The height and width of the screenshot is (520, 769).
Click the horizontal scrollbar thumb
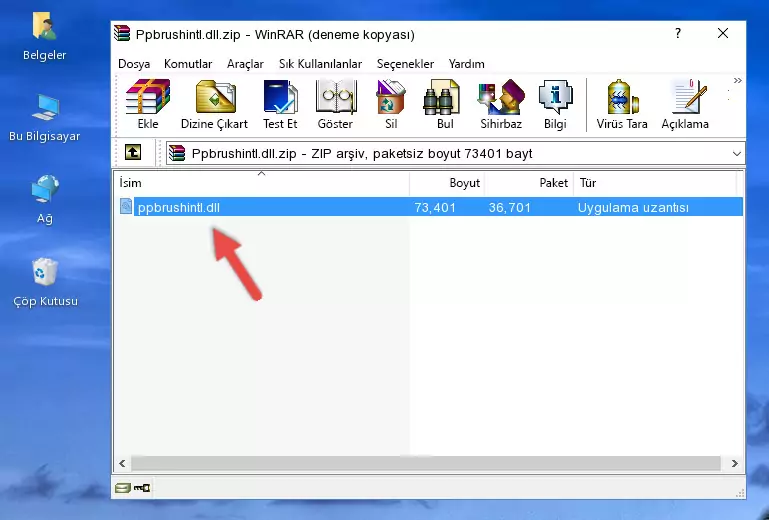click(426, 463)
